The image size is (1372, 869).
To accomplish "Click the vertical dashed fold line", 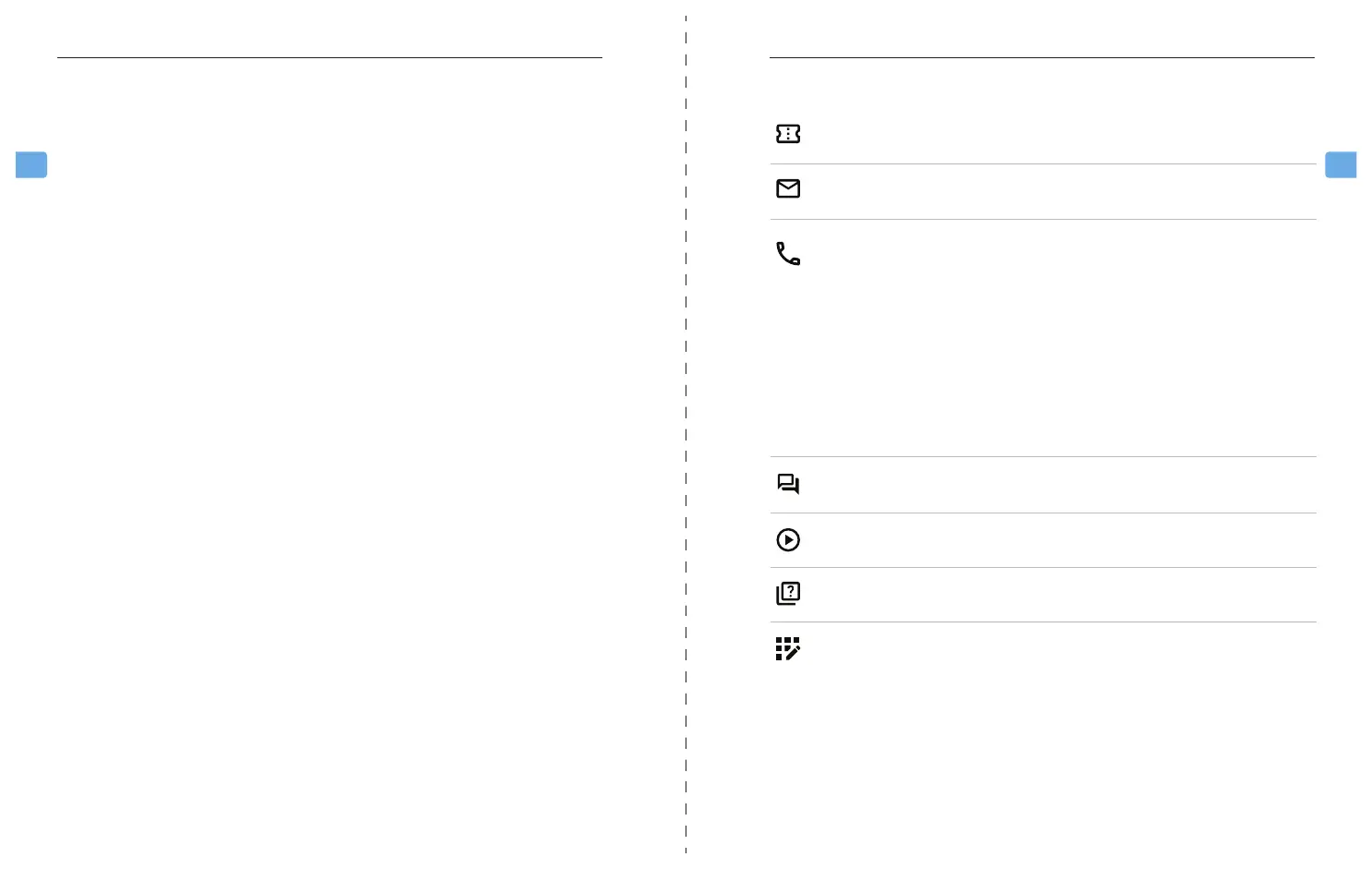I will coord(686,434).
